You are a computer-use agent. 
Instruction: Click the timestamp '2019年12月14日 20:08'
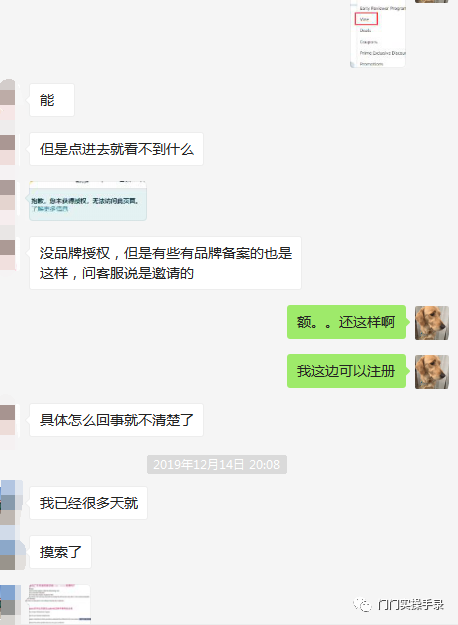click(217, 464)
